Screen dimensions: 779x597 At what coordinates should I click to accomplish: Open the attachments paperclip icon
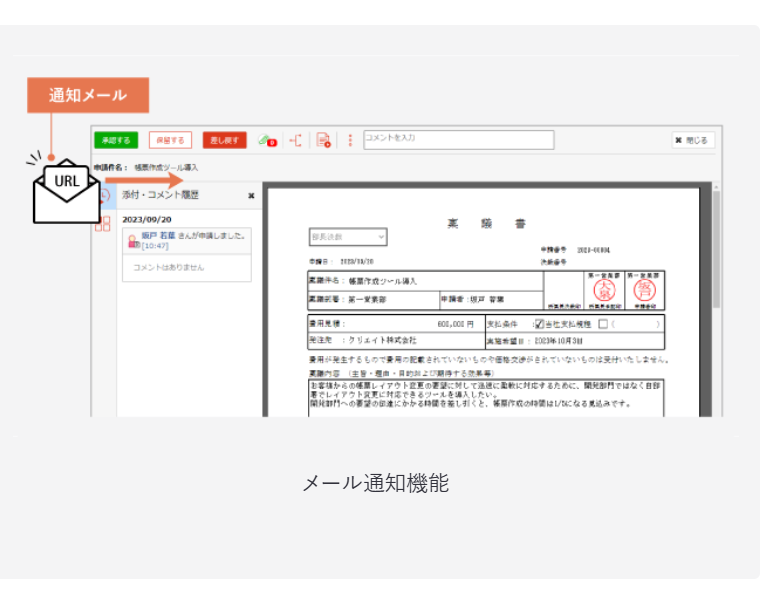pyautogui.click(x=266, y=141)
